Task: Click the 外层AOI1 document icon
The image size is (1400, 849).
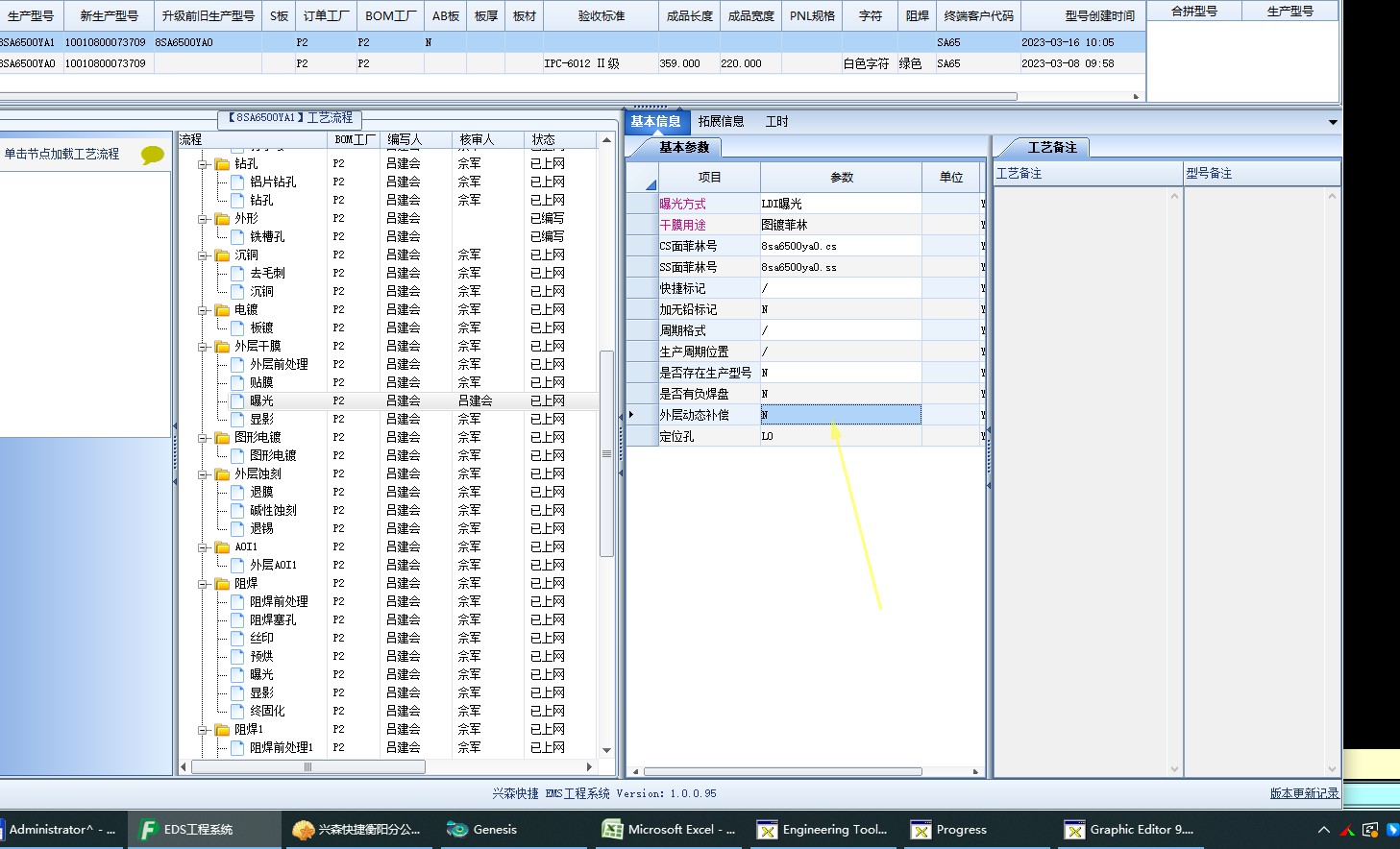Action: tap(237, 565)
